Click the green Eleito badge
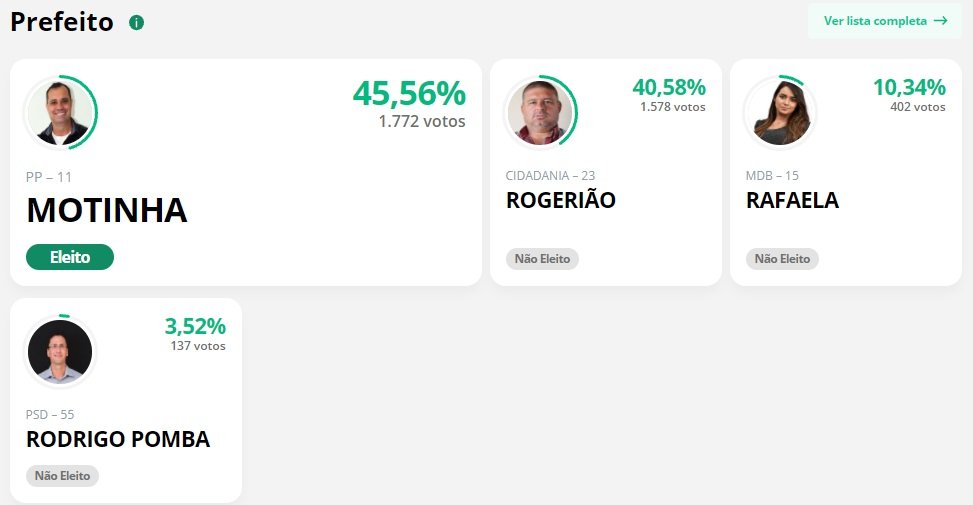This screenshot has width=973, height=505. click(70, 257)
